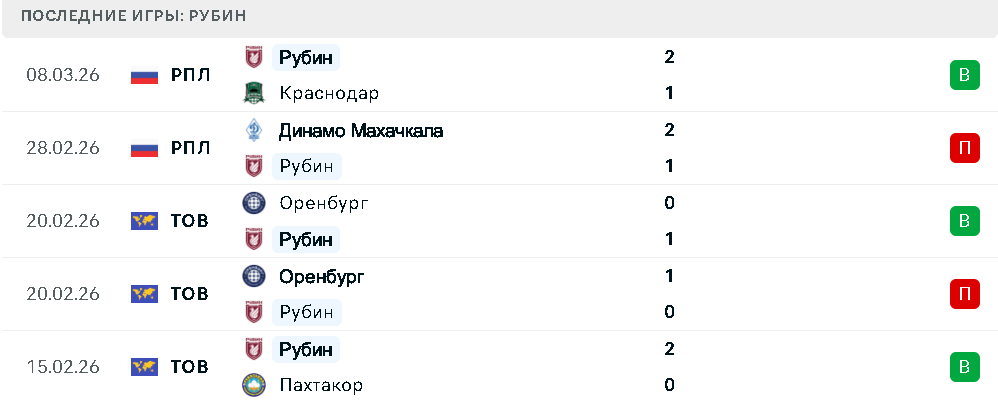Open the Краснодар team link
The image size is (998, 403).
pos(329,93)
